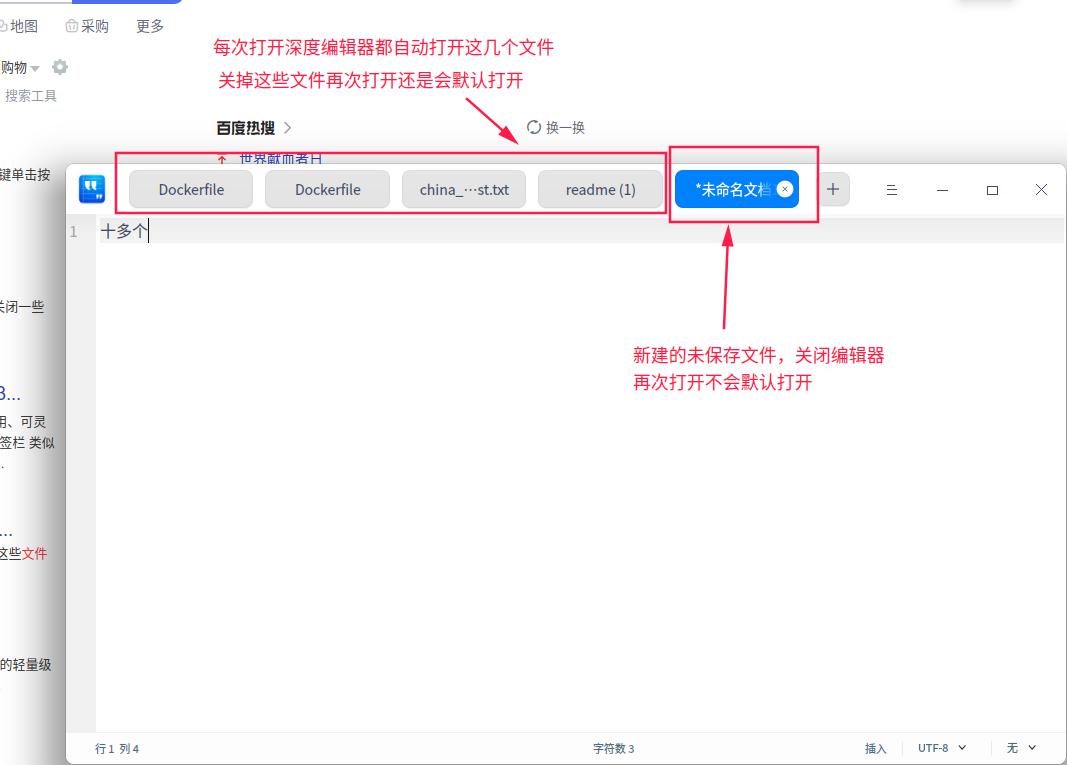Image resolution: width=1067 pixels, height=765 pixels.
Task: Close the unsaved 未命名文档 tab
Action: click(786, 188)
